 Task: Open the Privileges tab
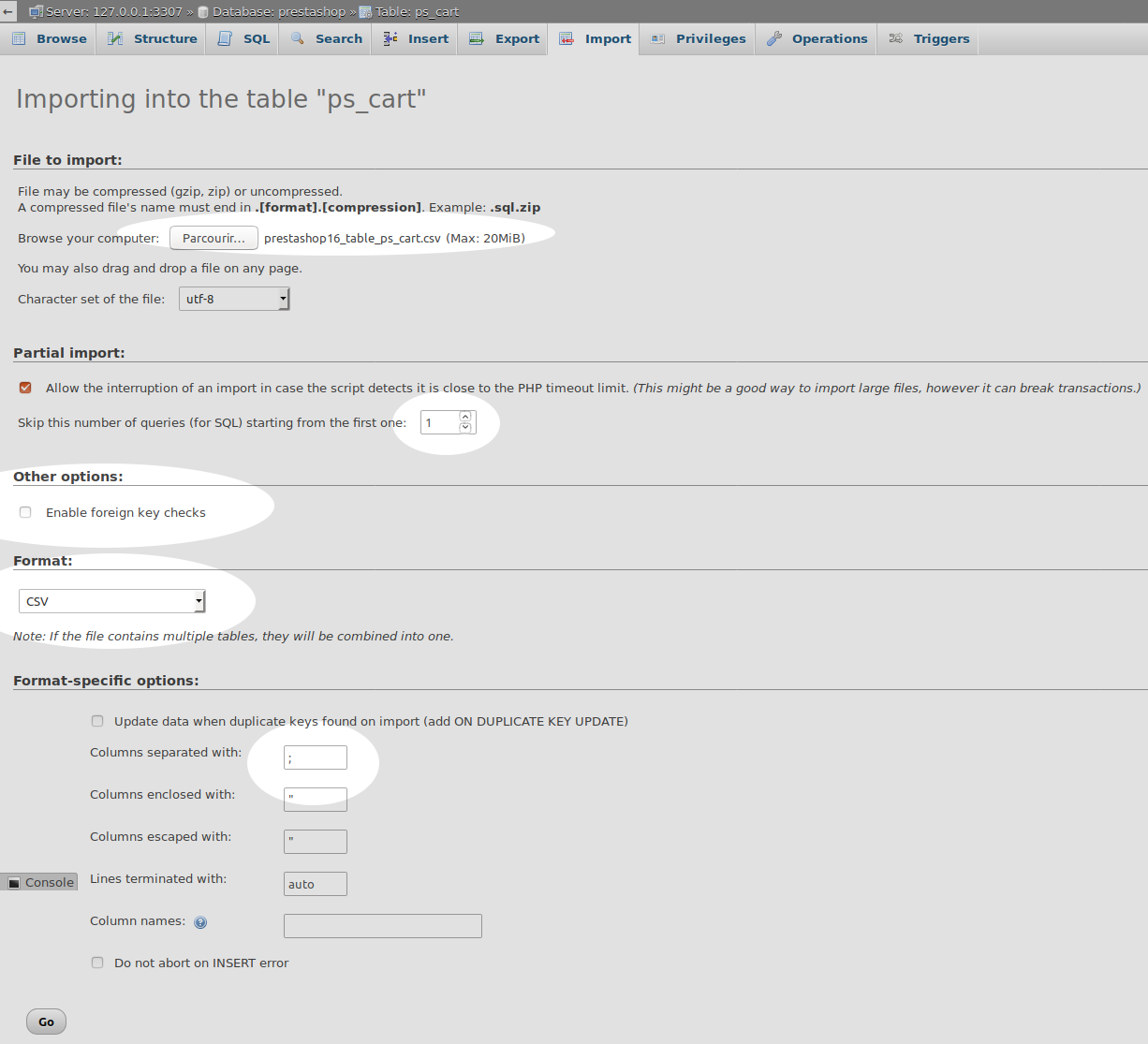click(699, 38)
